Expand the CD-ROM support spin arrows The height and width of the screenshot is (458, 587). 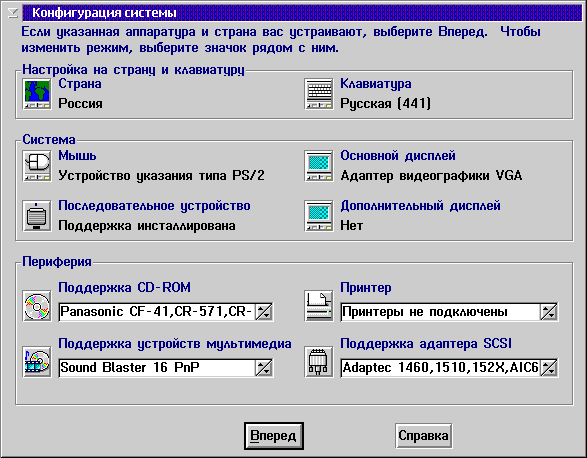264,312
